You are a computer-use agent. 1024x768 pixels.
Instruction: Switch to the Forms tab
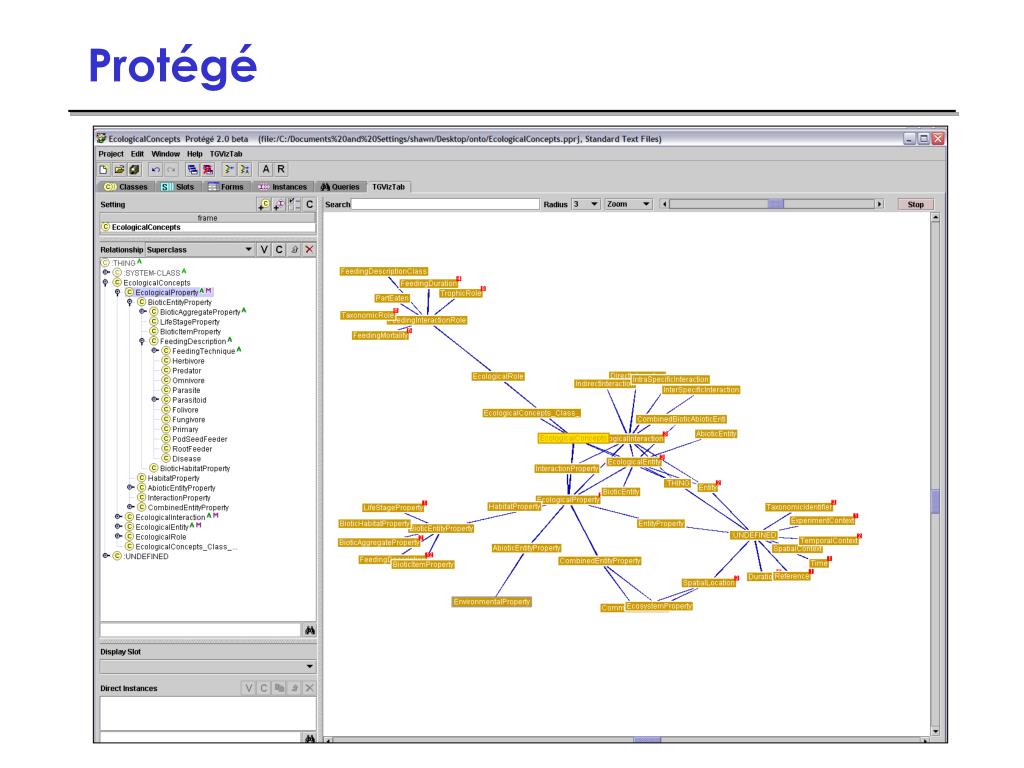point(226,187)
